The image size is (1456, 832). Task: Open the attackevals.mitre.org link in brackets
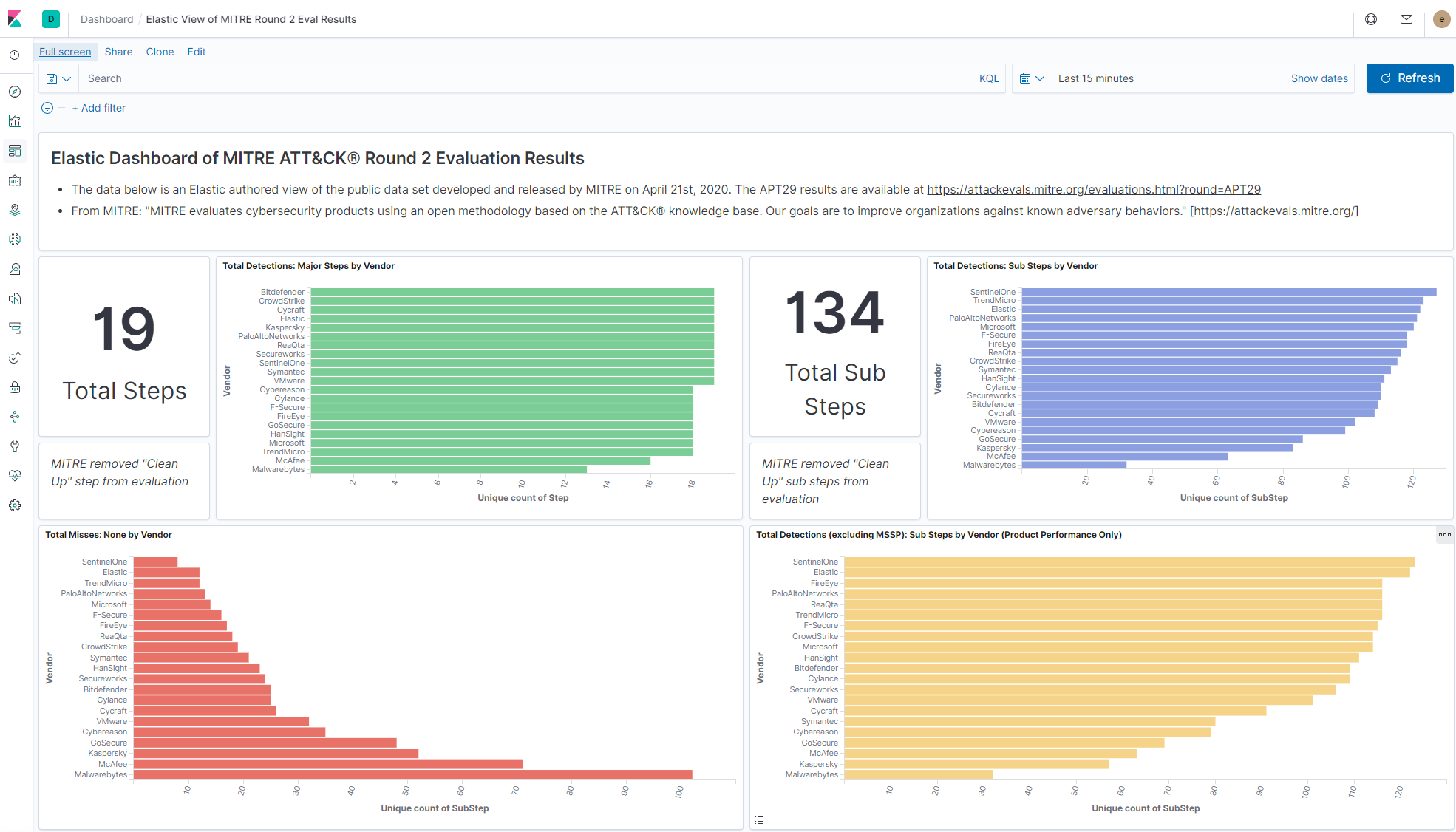pos(1274,211)
